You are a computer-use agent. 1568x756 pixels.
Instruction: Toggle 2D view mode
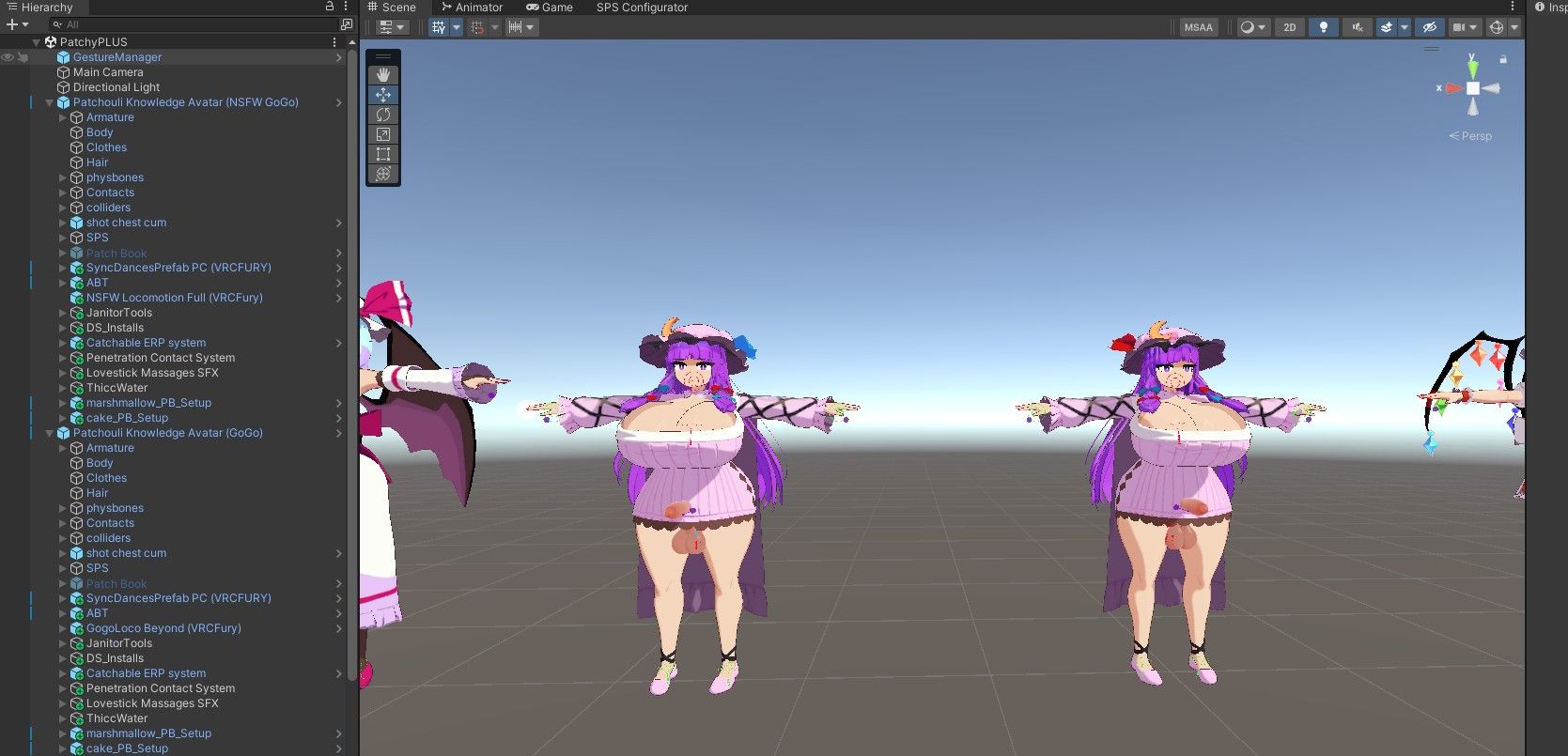(1290, 27)
